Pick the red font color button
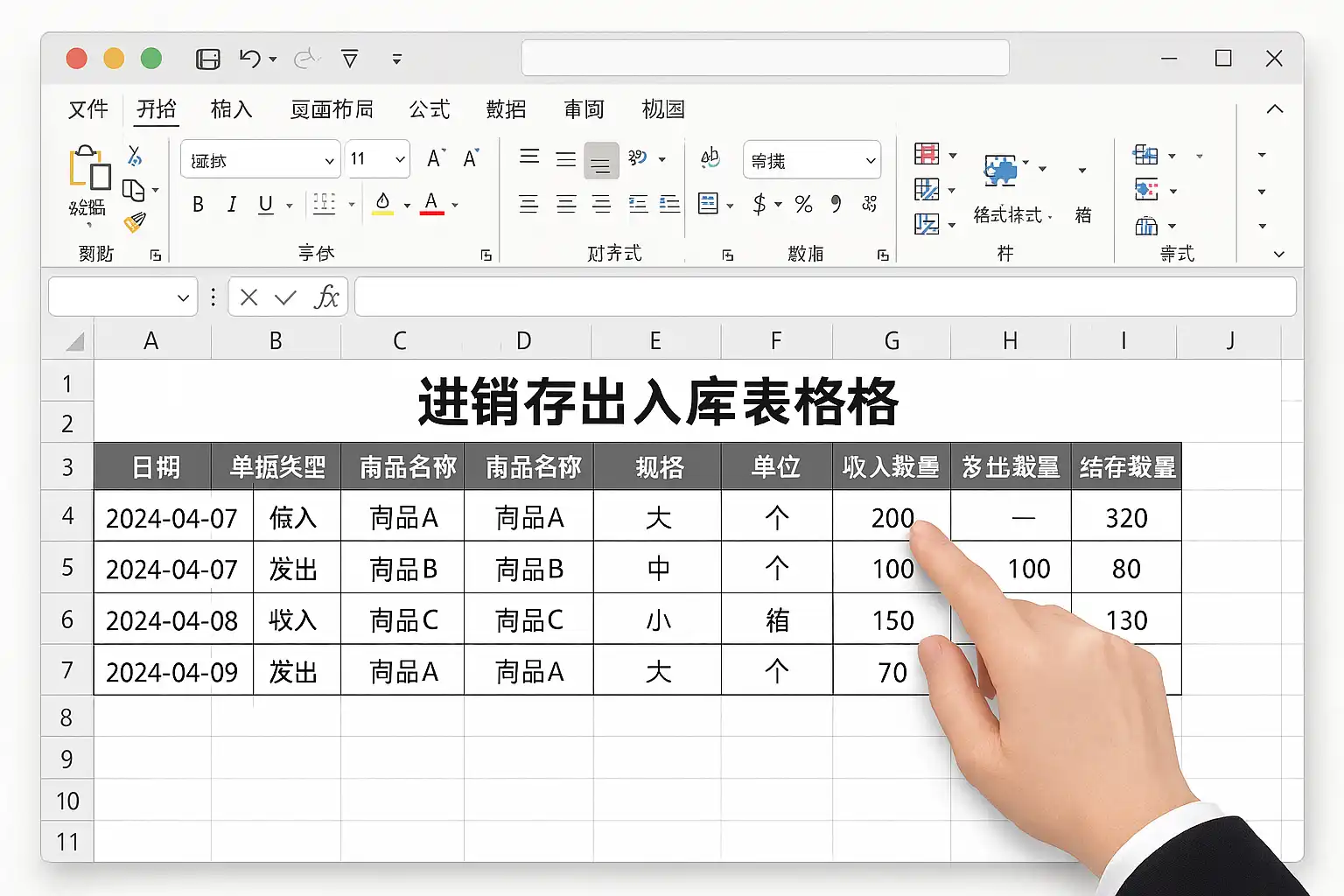Screen dimensions: 1344x896 pos(431,204)
